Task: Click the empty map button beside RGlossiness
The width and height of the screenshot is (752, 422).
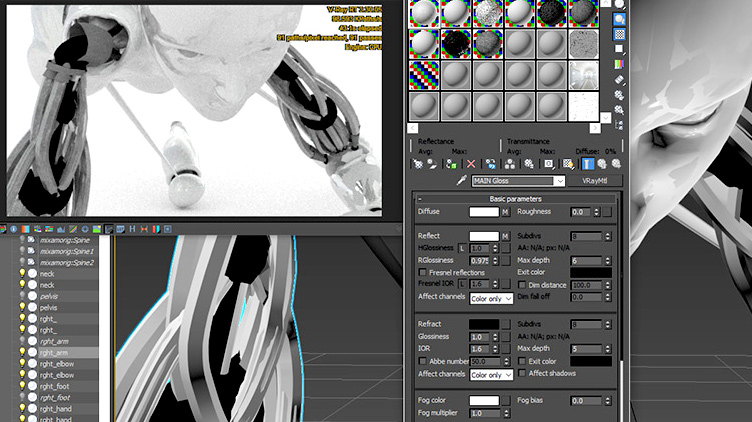Action: coord(505,260)
